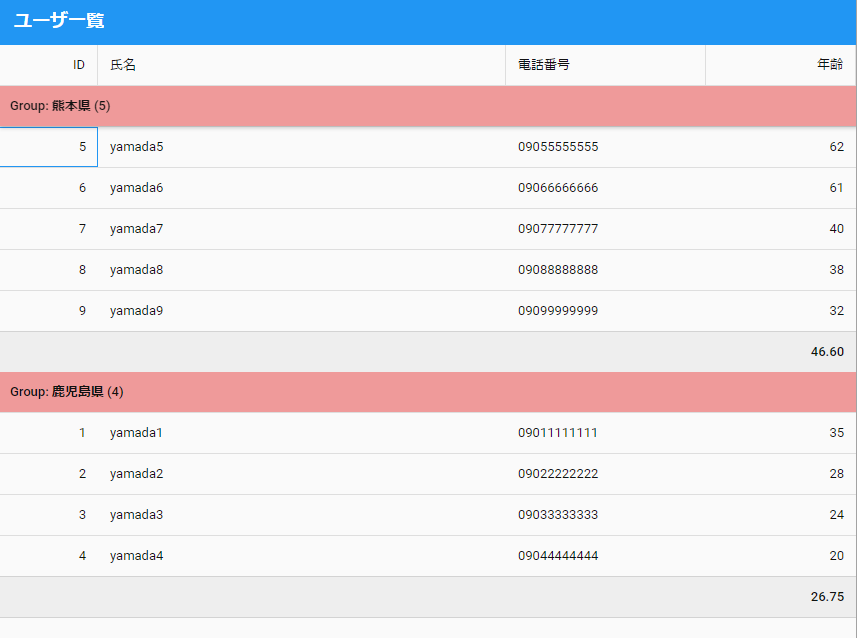Click the yamada6 name cell
Image resolution: width=857 pixels, height=638 pixels.
301,188
